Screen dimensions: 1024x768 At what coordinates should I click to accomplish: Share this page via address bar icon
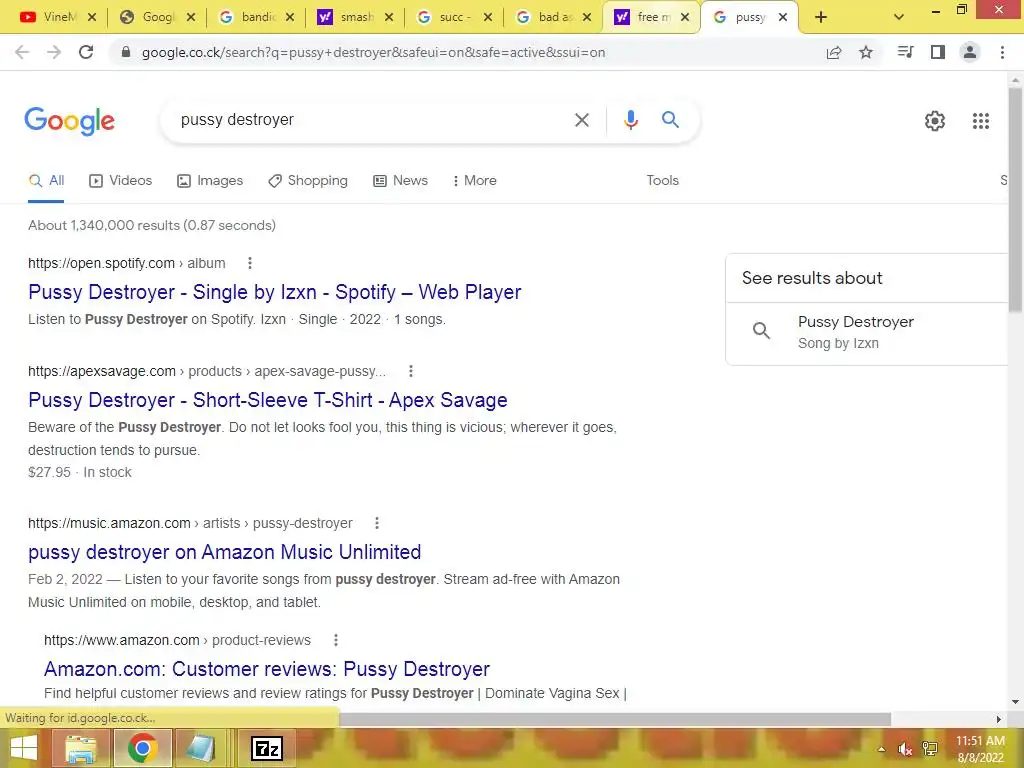tap(834, 52)
